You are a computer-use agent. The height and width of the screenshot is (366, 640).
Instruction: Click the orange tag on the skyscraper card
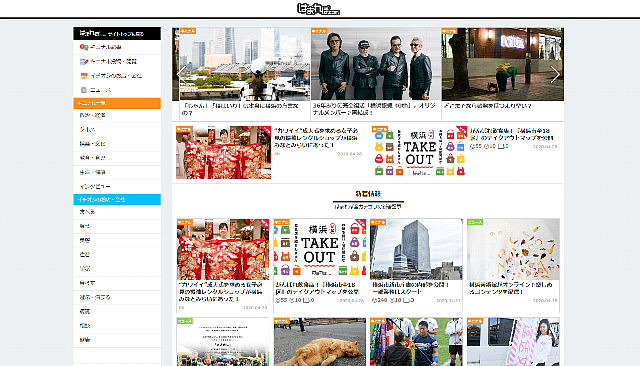(x=378, y=222)
